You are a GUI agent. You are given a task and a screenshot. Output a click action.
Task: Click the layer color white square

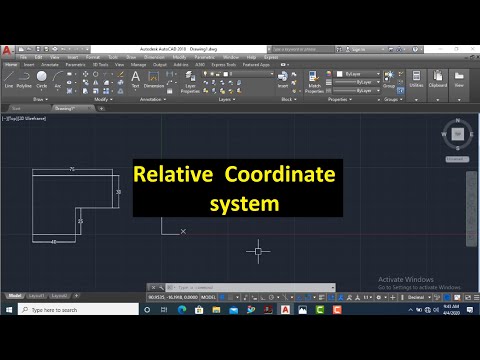pos(226,74)
